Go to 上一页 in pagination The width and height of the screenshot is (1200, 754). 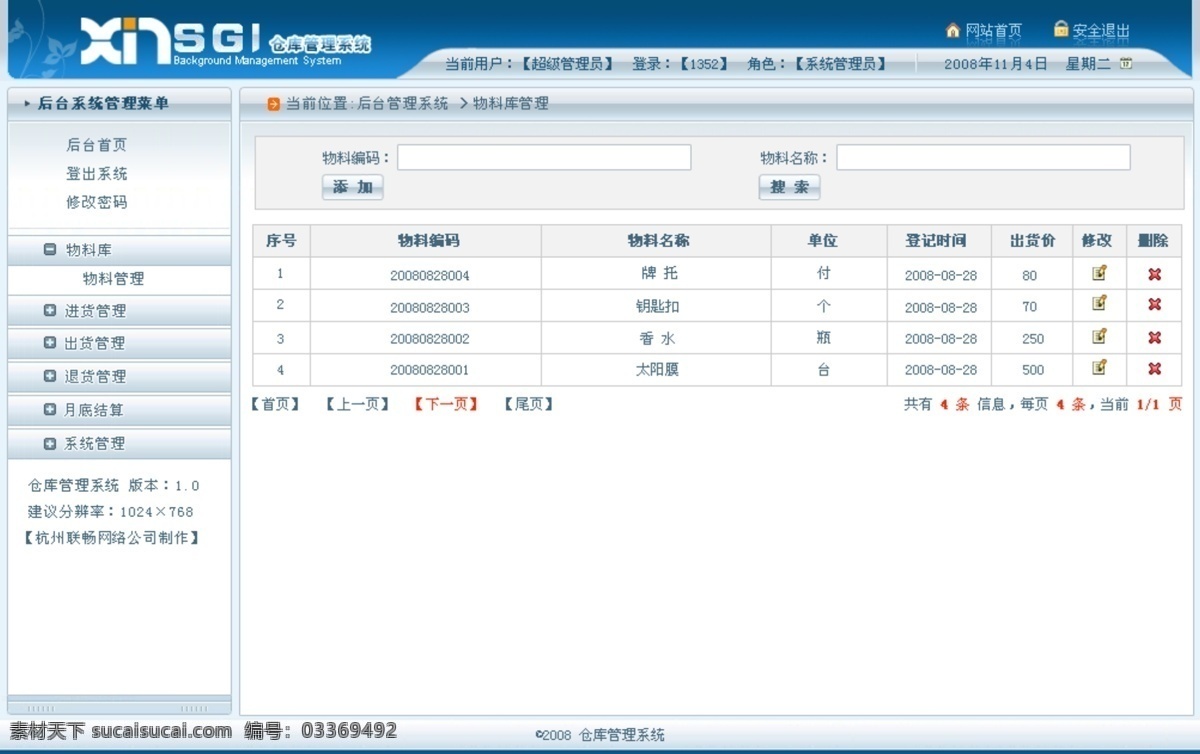pyautogui.click(x=357, y=404)
